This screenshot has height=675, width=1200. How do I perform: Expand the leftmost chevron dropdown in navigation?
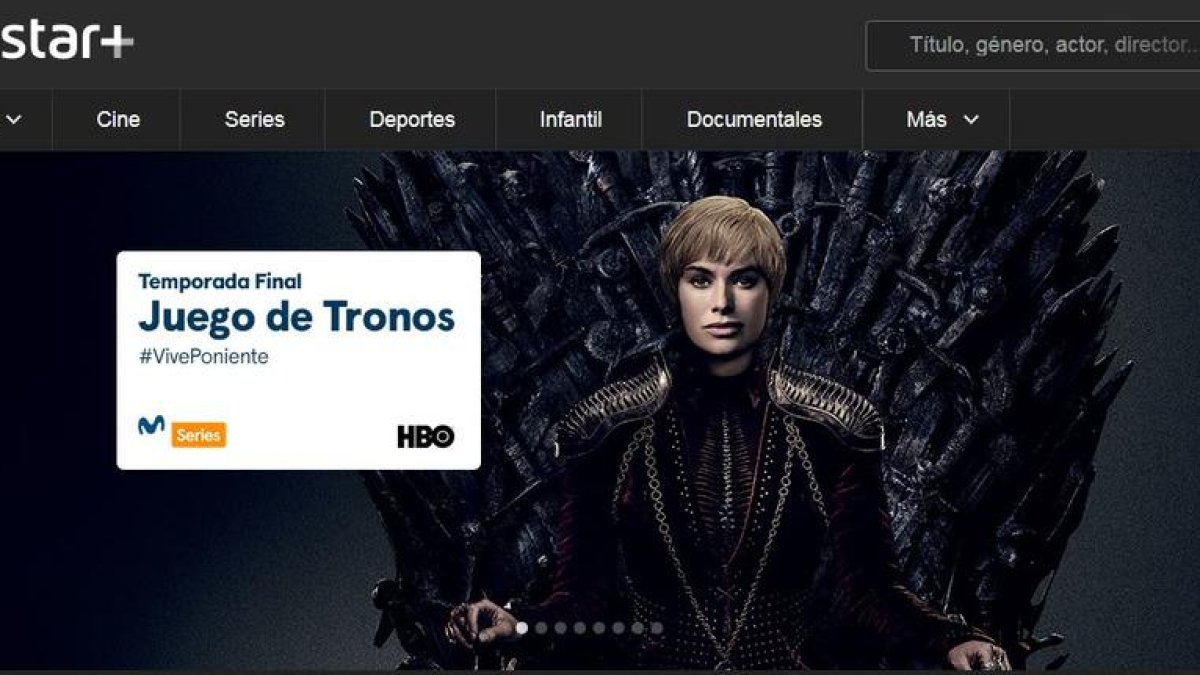click(x=14, y=120)
